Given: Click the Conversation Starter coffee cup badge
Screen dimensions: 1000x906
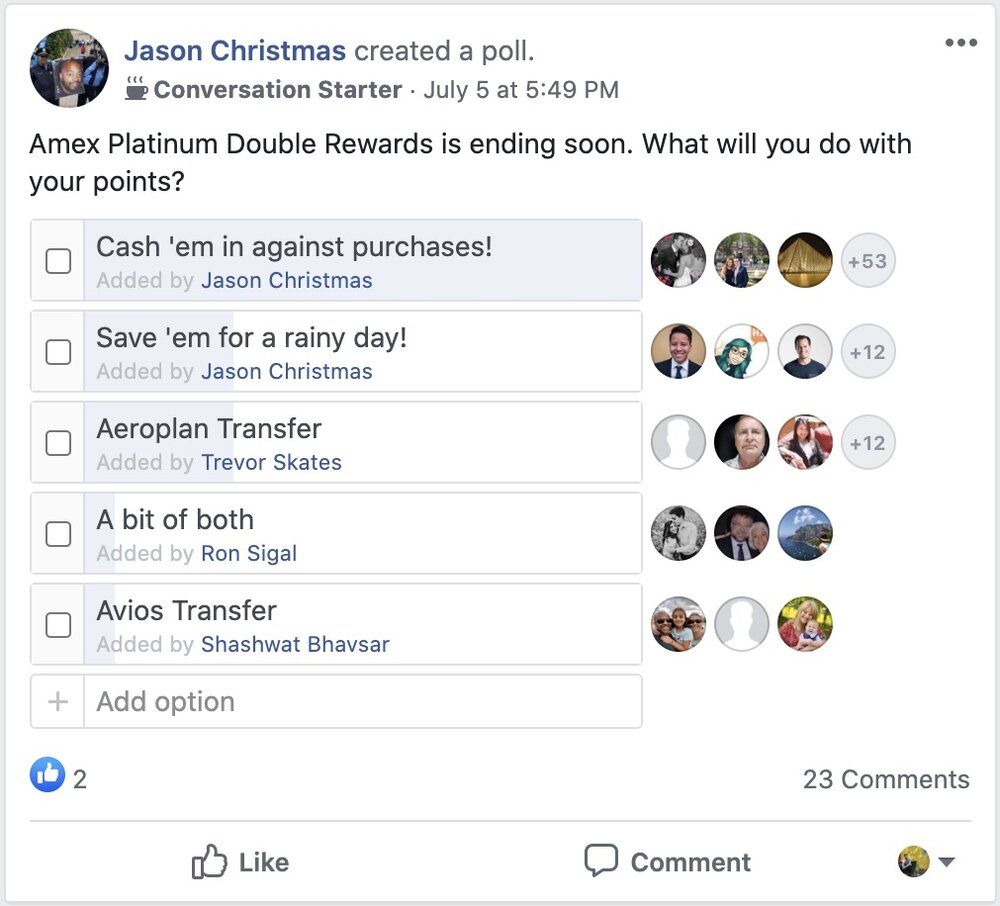Looking at the screenshot, I should [137, 90].
